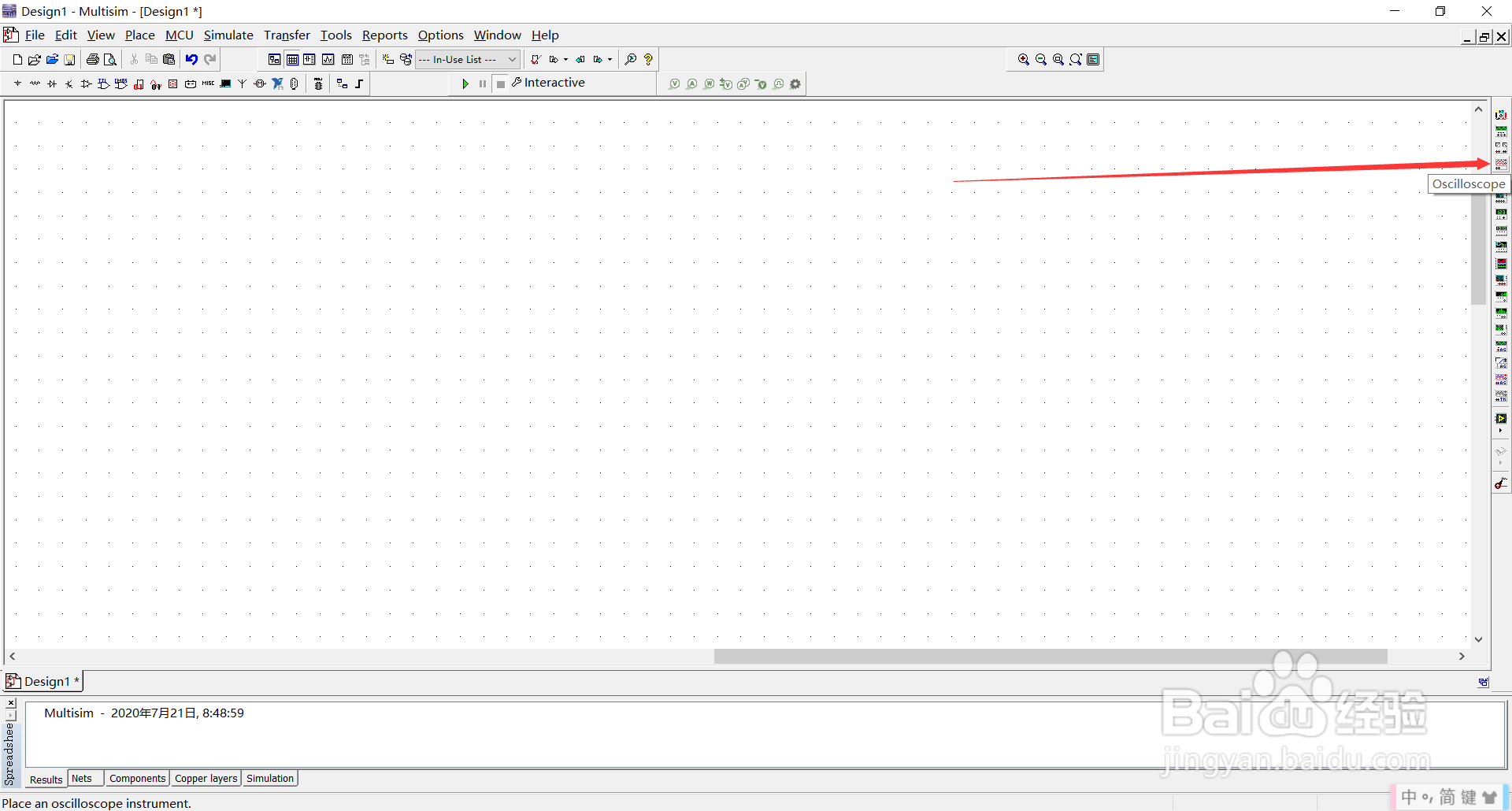Place a Function generator instrument

[x=1501, y=131]
